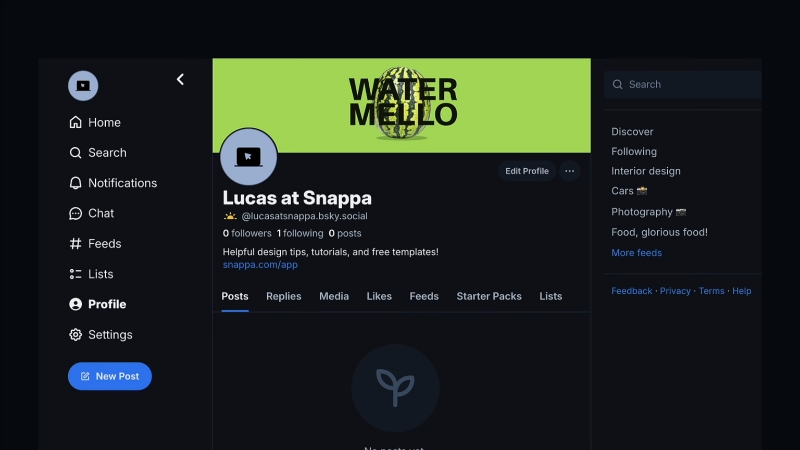Open Home from the sidebar house icon
Image resolution: width=800 pixels, height=450 pixels.
76,122
